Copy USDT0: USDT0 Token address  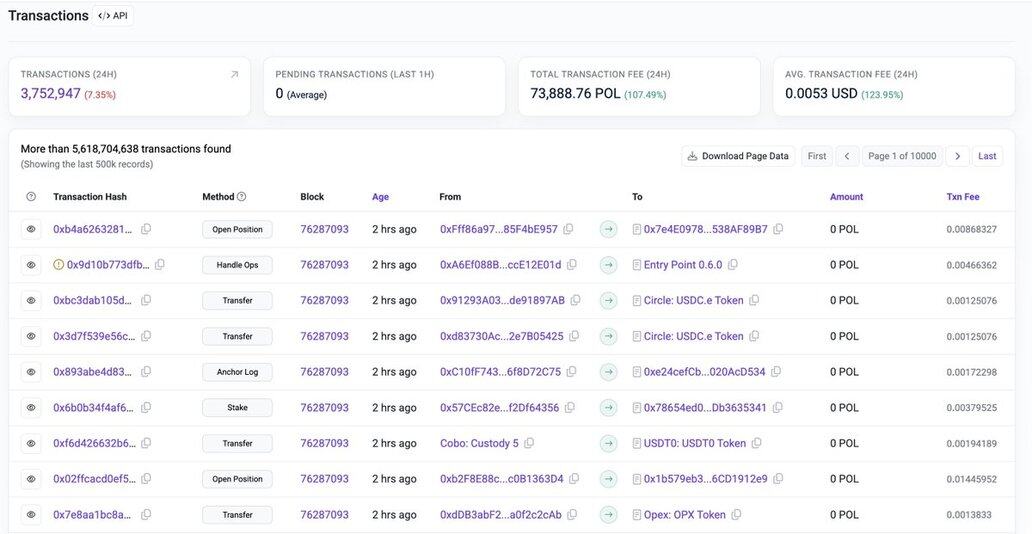[x=757, y=443]
